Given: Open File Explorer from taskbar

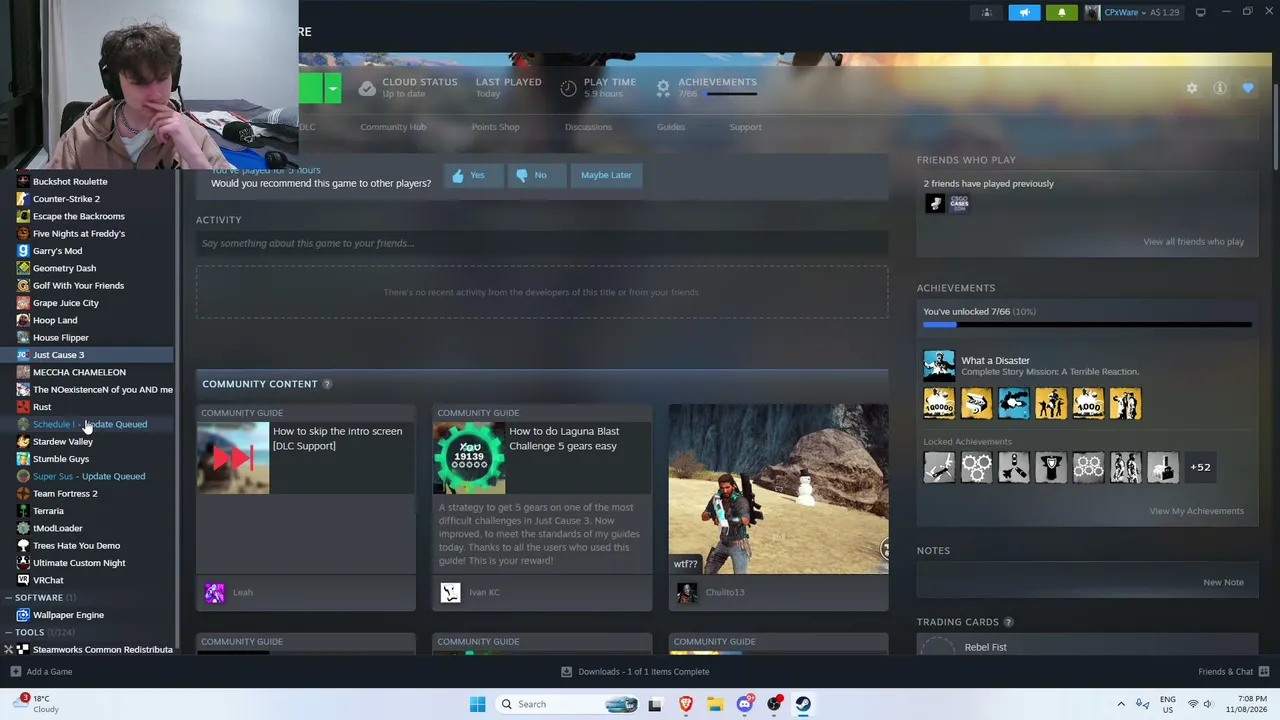Looking at the screenshot, I should pos(715,704).
